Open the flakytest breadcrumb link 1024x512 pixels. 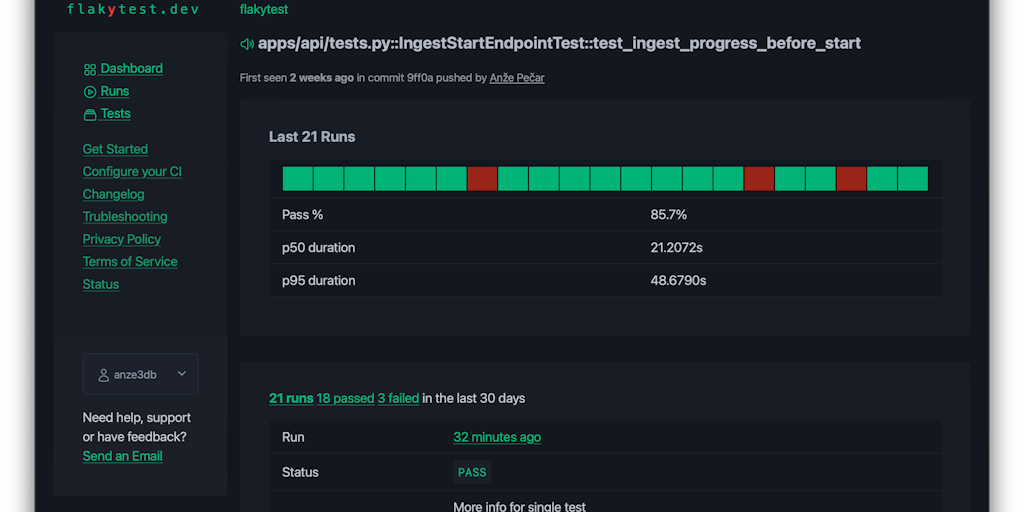click(264, 9)
